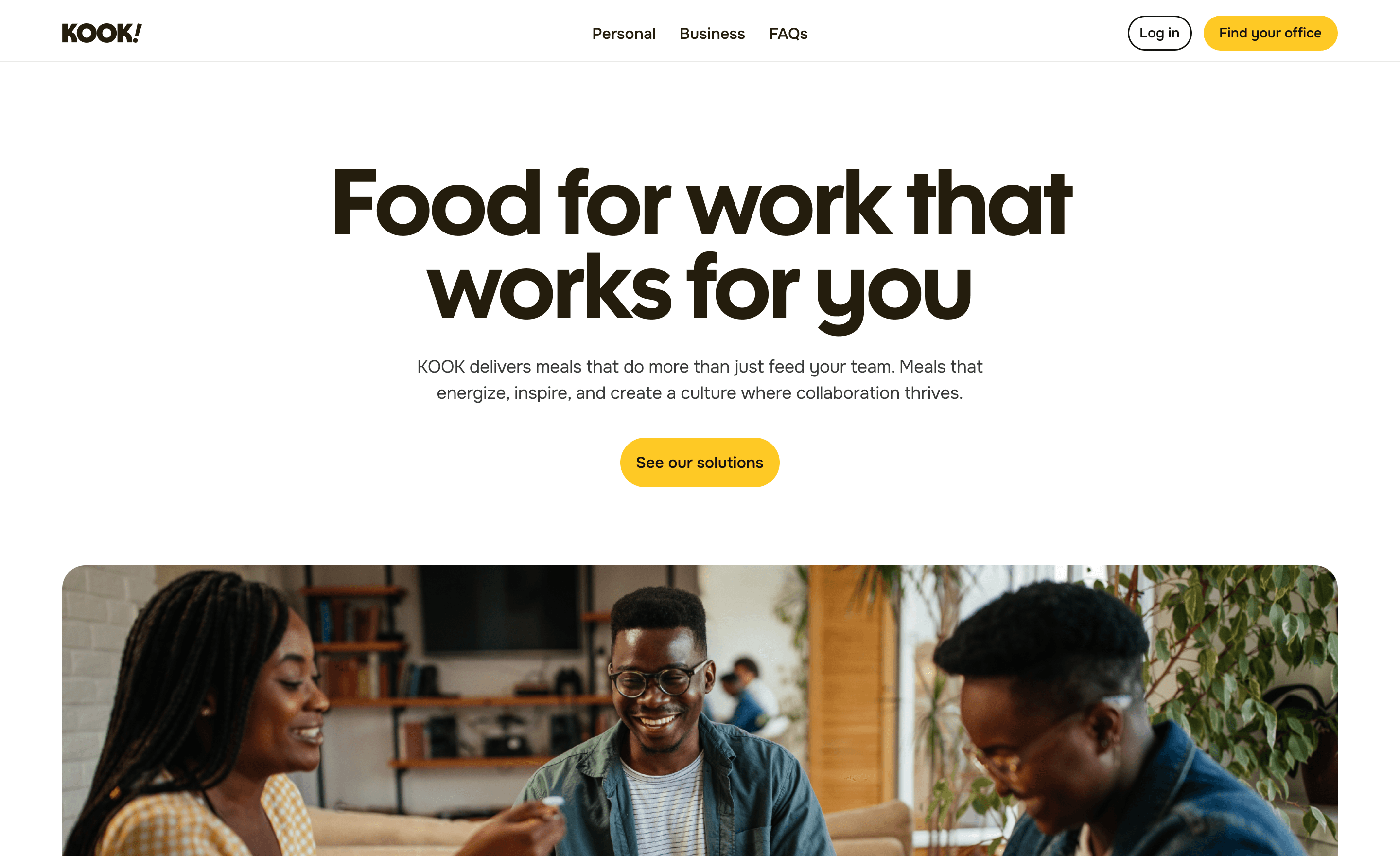This screenshot has width=1400, height=856.
Task: Open the Personal menu item
Action: (623, 34)
